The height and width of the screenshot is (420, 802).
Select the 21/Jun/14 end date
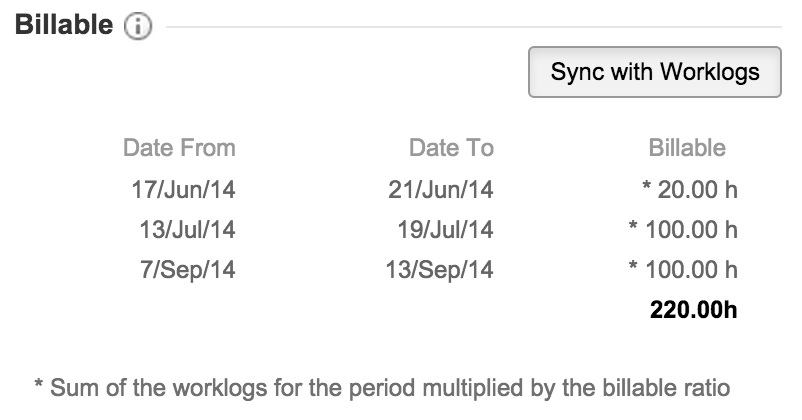[441, 189]
